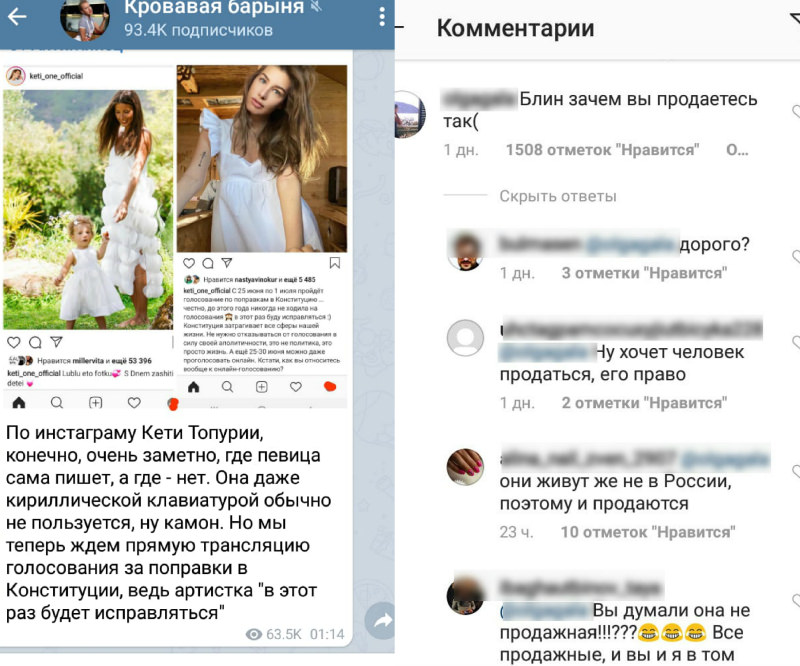Like the left Instagram photo with heart icon
The image size is (800, 666).
point(14,342)
